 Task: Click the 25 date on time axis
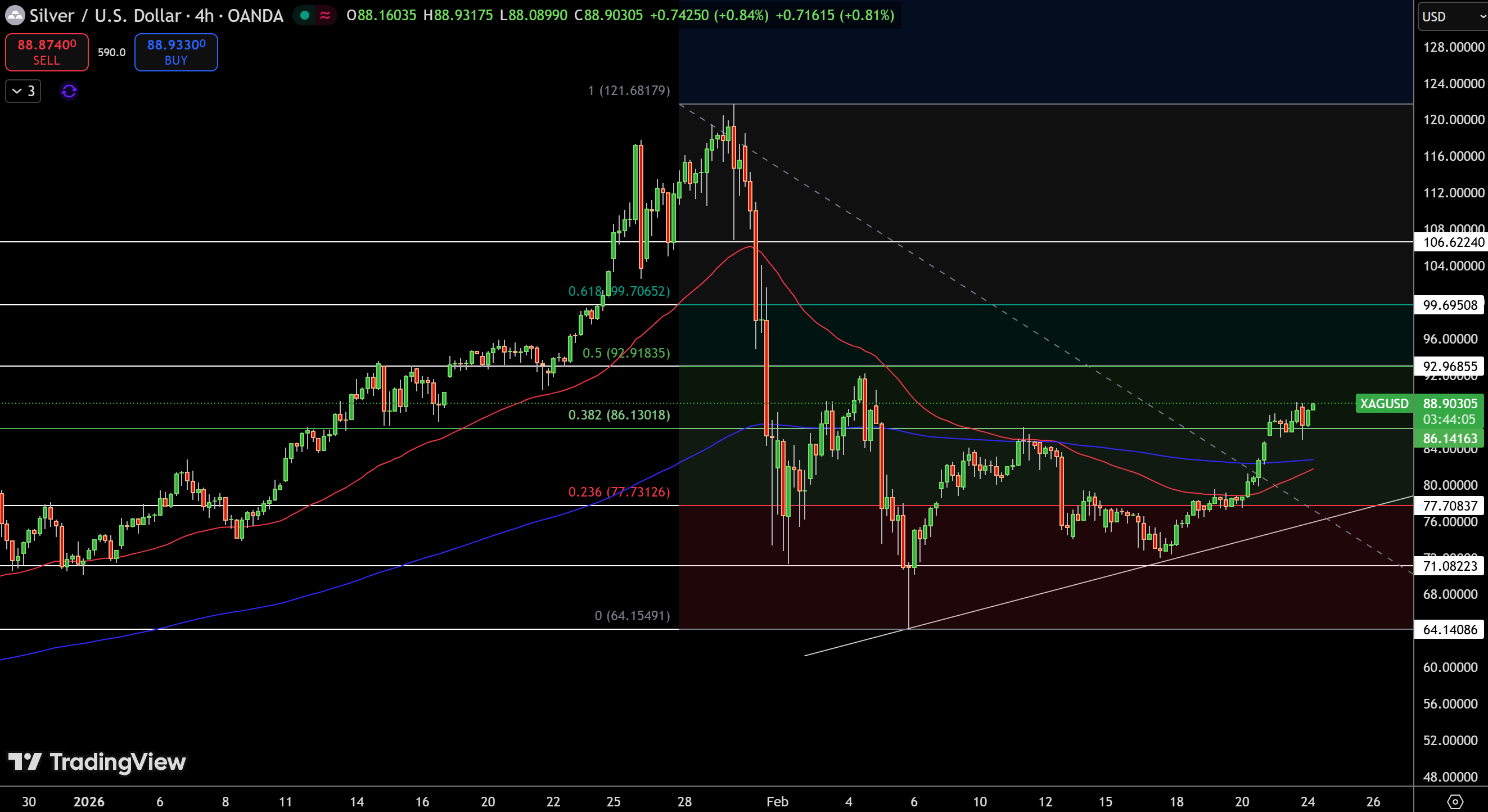(614, 802)
